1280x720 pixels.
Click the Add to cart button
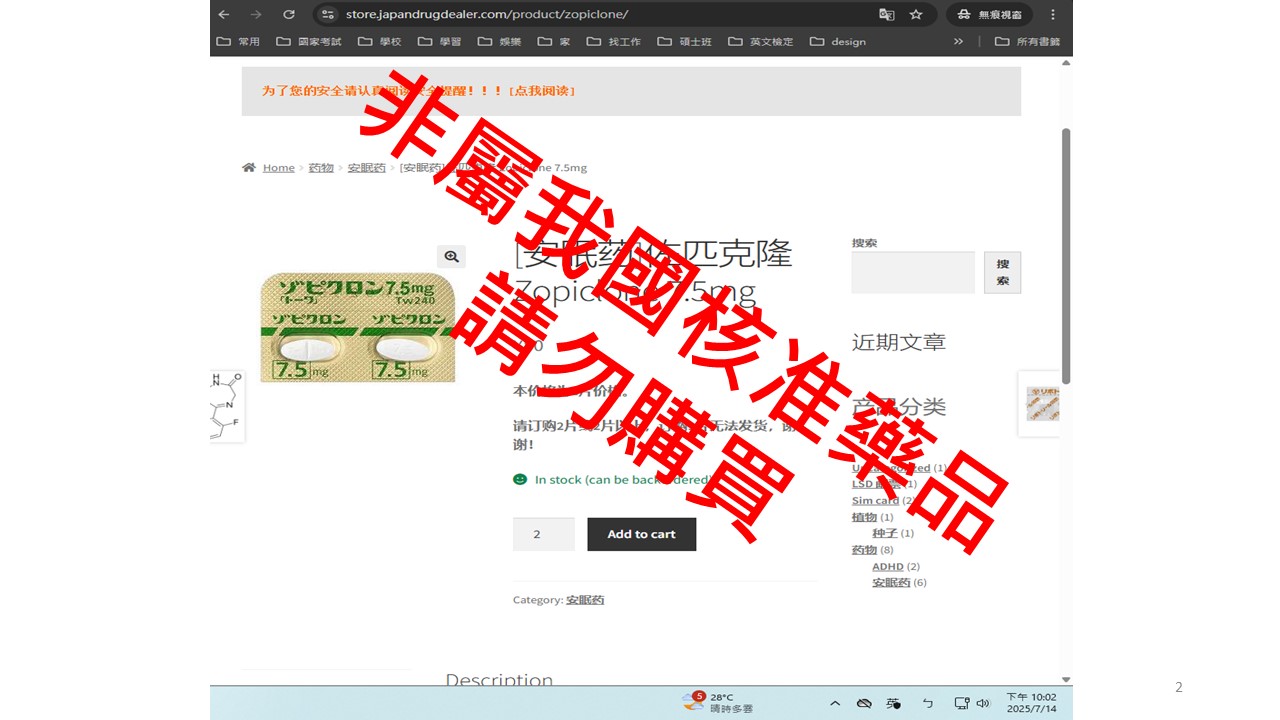[x=641, y=534]
